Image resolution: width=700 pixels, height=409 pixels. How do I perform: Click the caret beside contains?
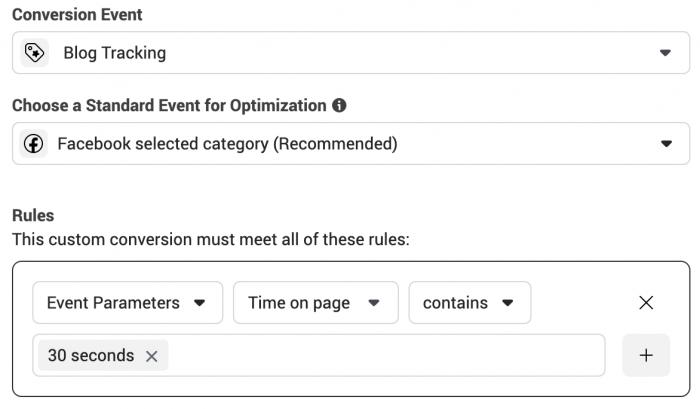coord(508,303)
